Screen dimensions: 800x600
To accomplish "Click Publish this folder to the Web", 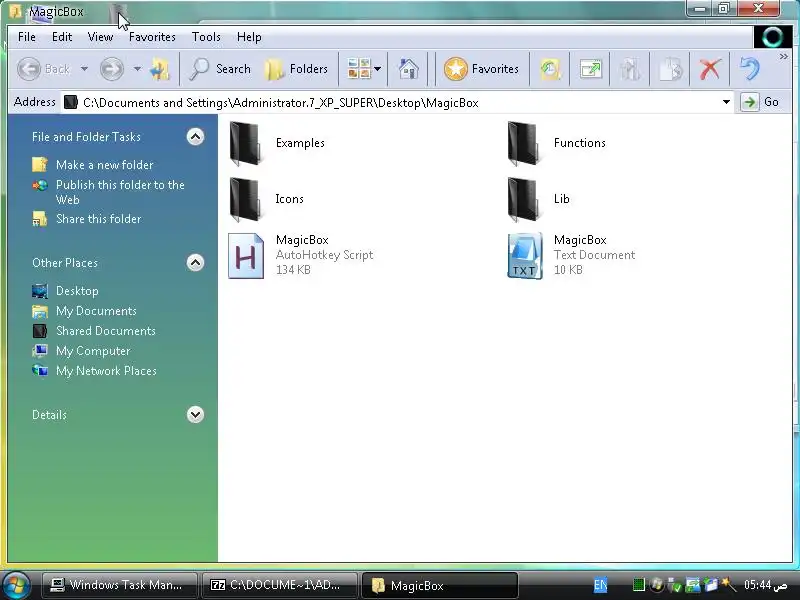I will [120, 192].
